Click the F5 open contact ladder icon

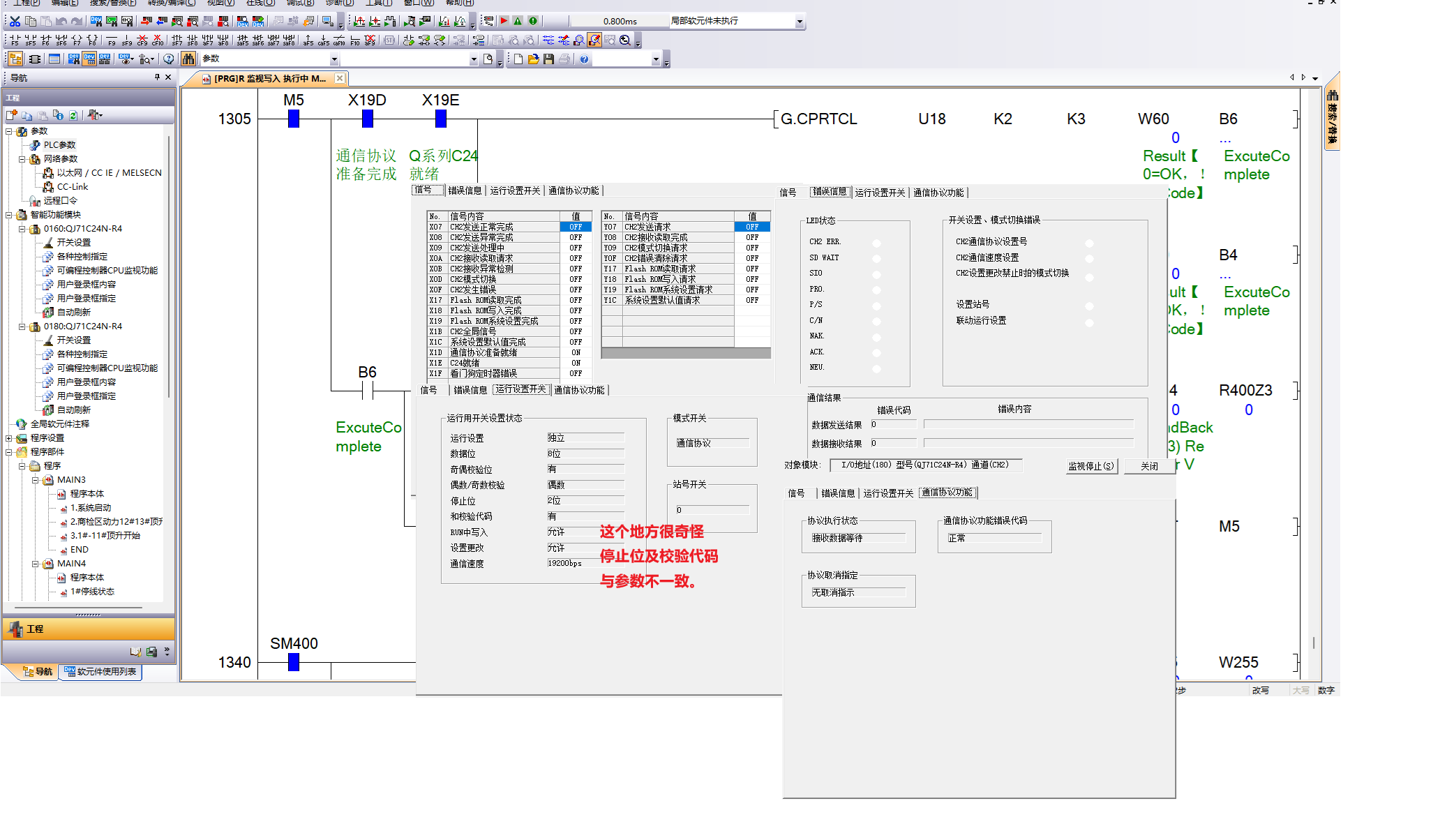coord(15,40)
